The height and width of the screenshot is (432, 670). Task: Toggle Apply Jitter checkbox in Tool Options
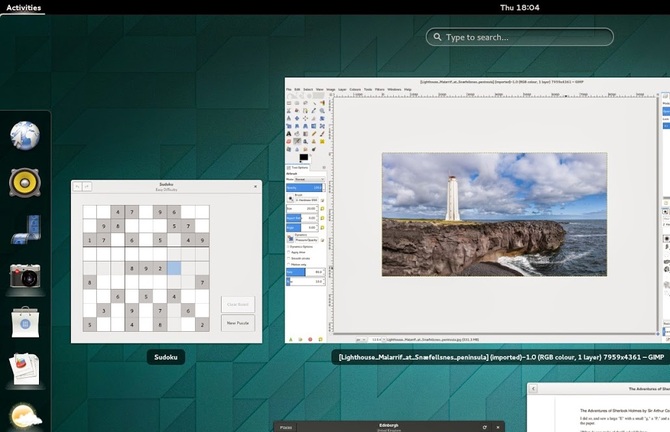point(288,252)
